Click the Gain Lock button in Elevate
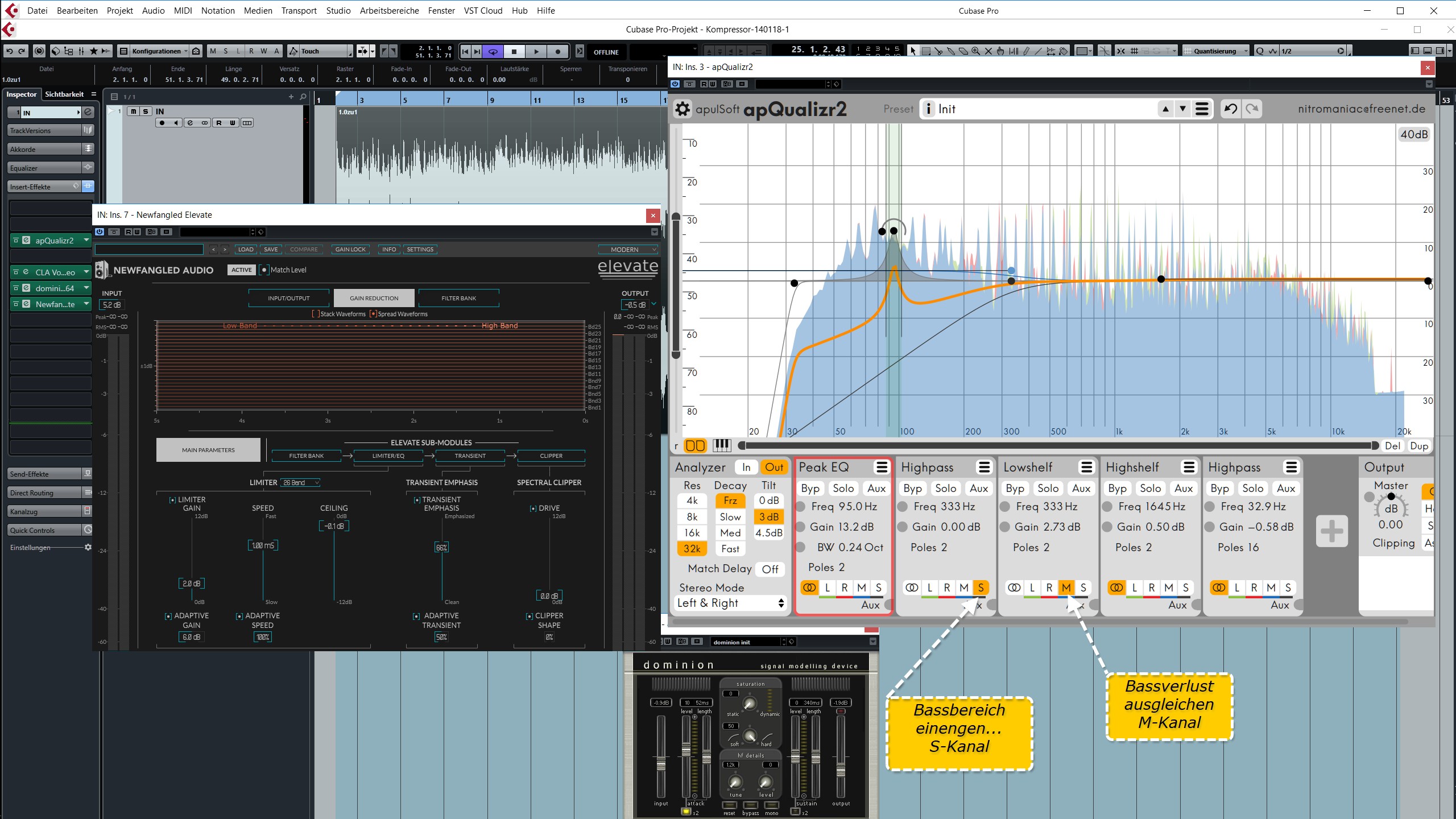 [350, 249]
